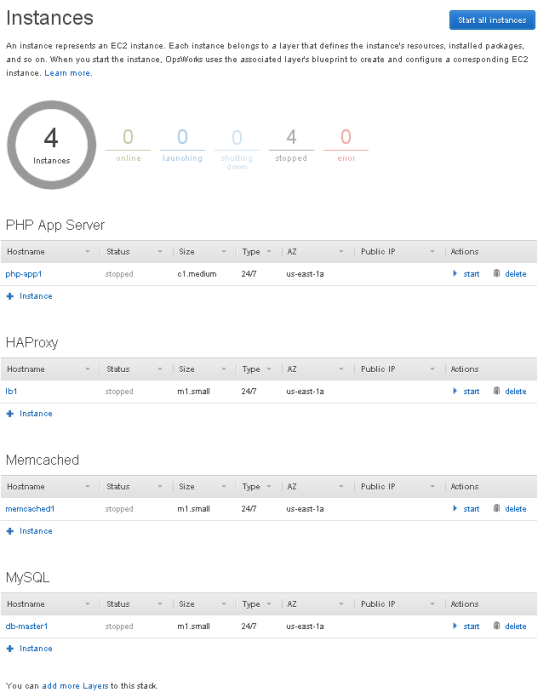This screenshot has height=697, width=550.
Task: Click plus icon under HAProxy table
Action: 10,413
